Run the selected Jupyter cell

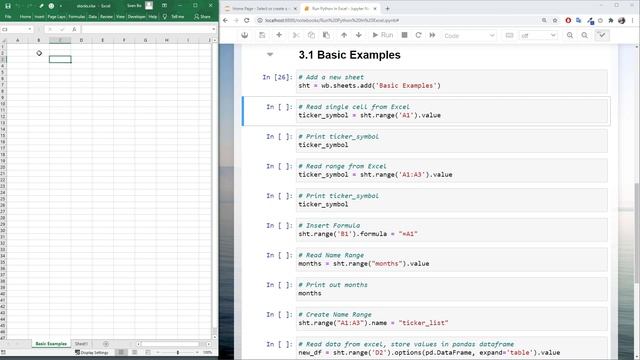382,36
